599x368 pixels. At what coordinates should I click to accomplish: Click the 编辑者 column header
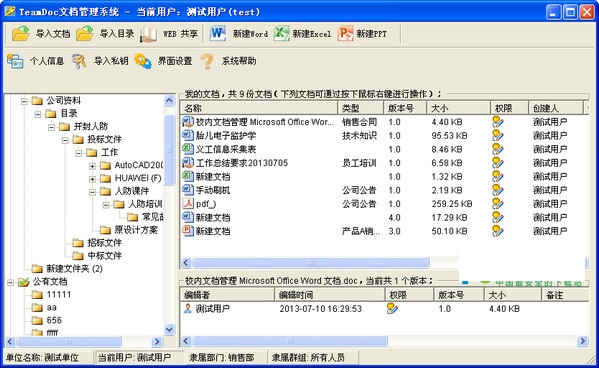click(x=227, y=295)
